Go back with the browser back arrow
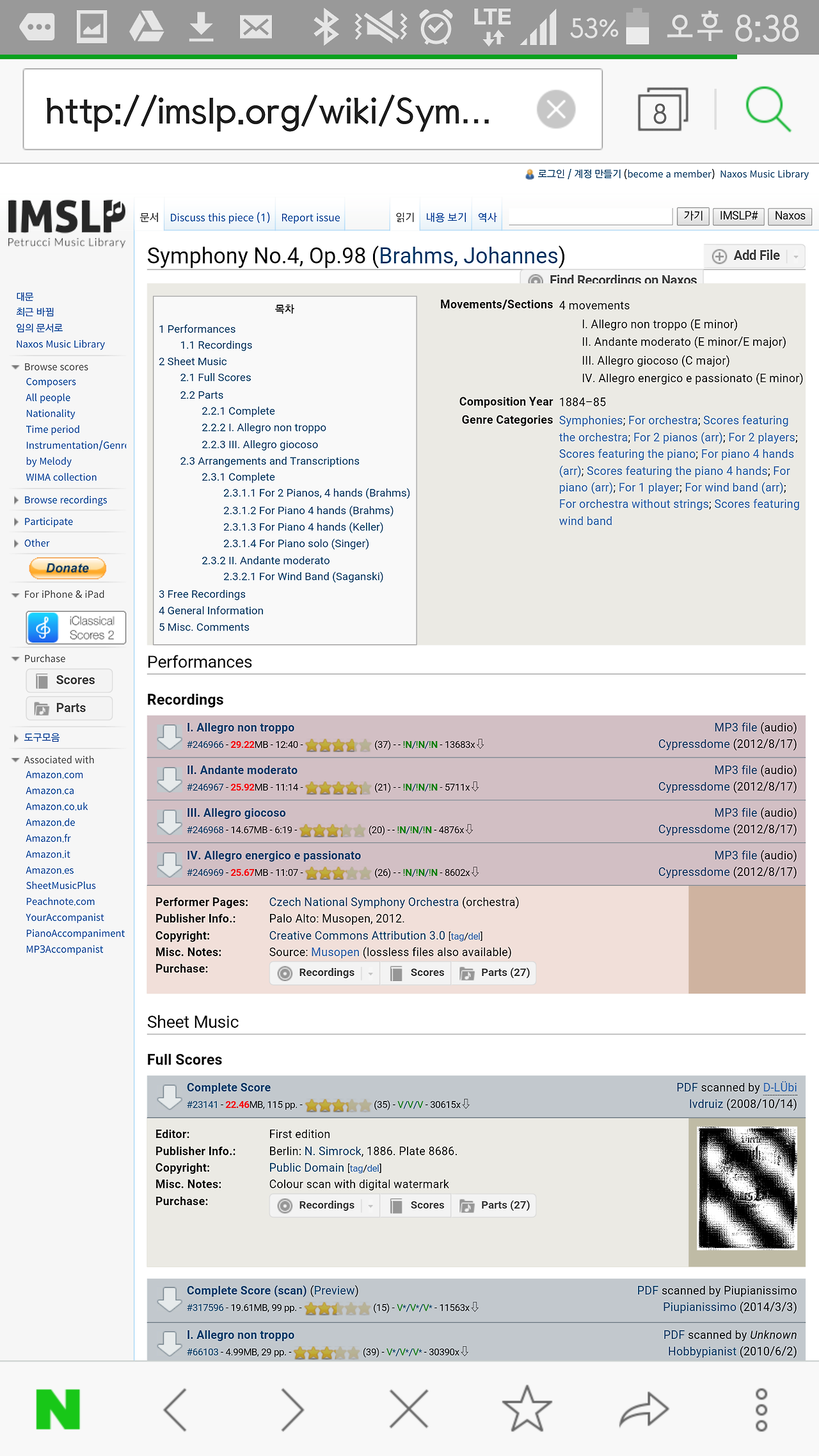This screenshot has height=1456, width=819. click(x=175, y=1409)
